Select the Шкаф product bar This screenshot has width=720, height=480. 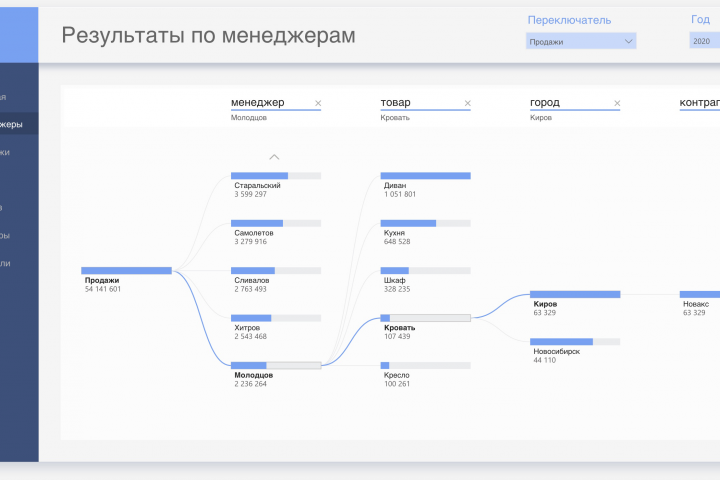coord(426,271)
